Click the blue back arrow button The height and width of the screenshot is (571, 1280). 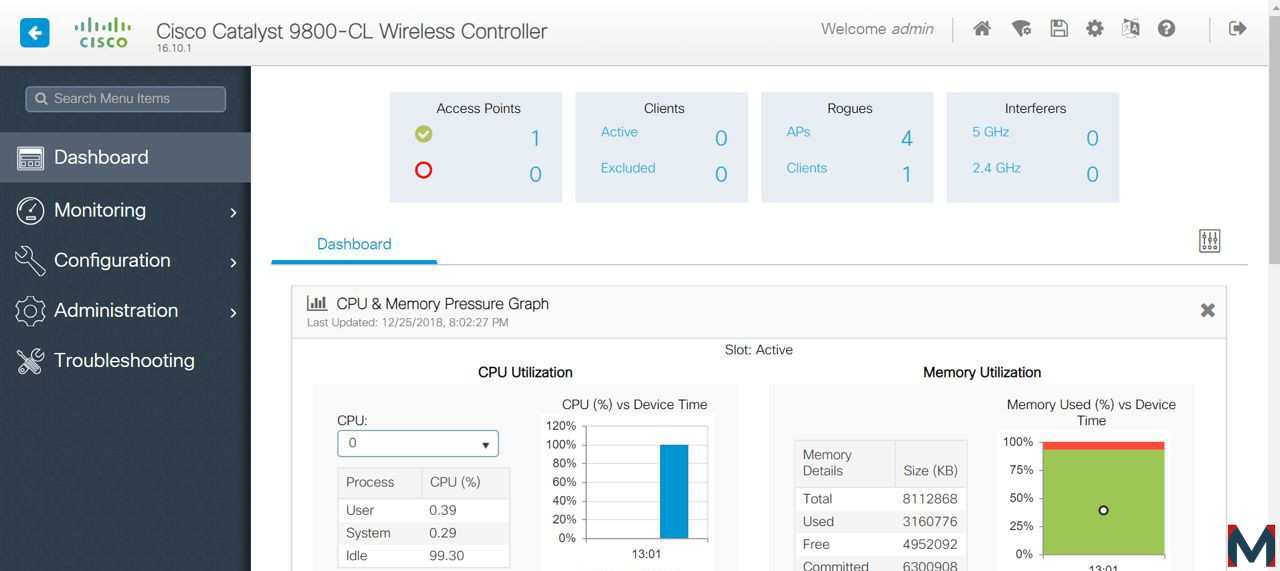tap(35, 32)
